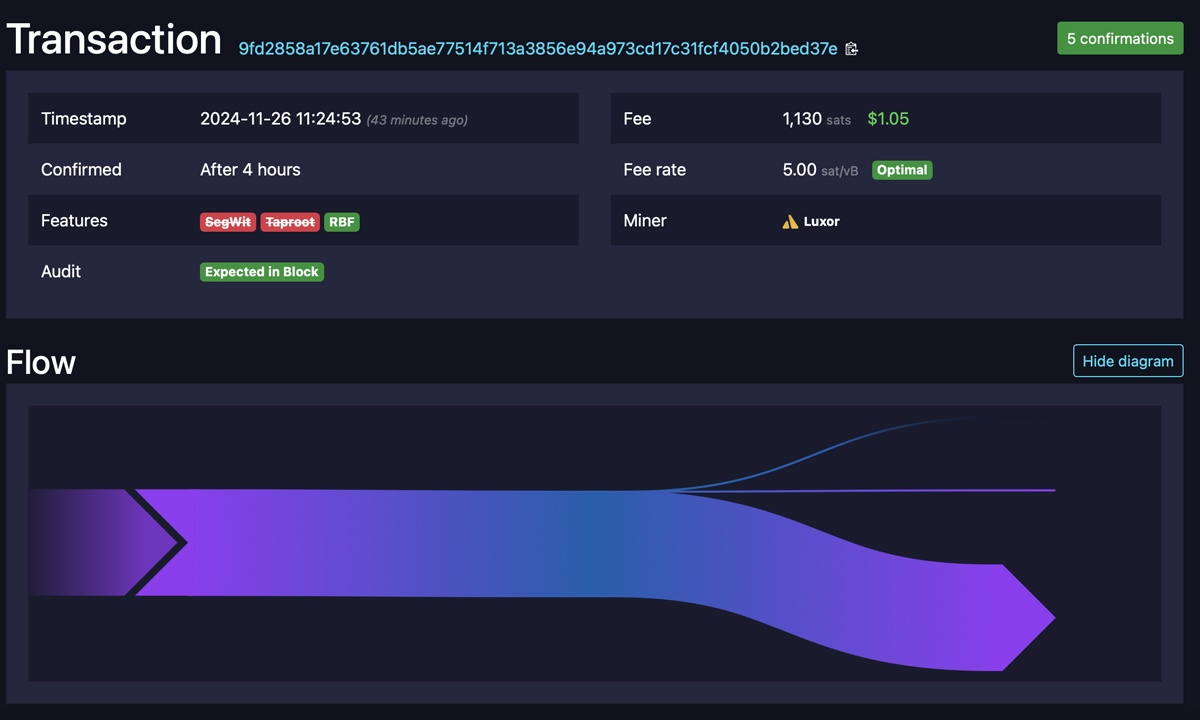This screenshot has width=1200, height=720.
Task: Click the crossed-out Taproot badge
Action: 290,222
